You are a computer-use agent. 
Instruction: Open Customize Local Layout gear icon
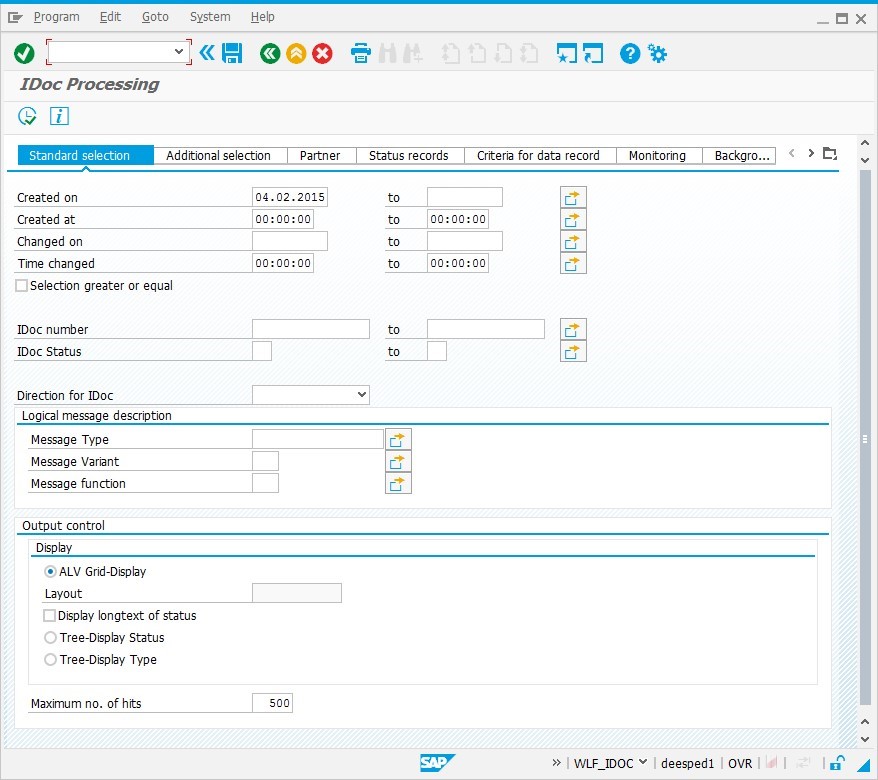658,53
